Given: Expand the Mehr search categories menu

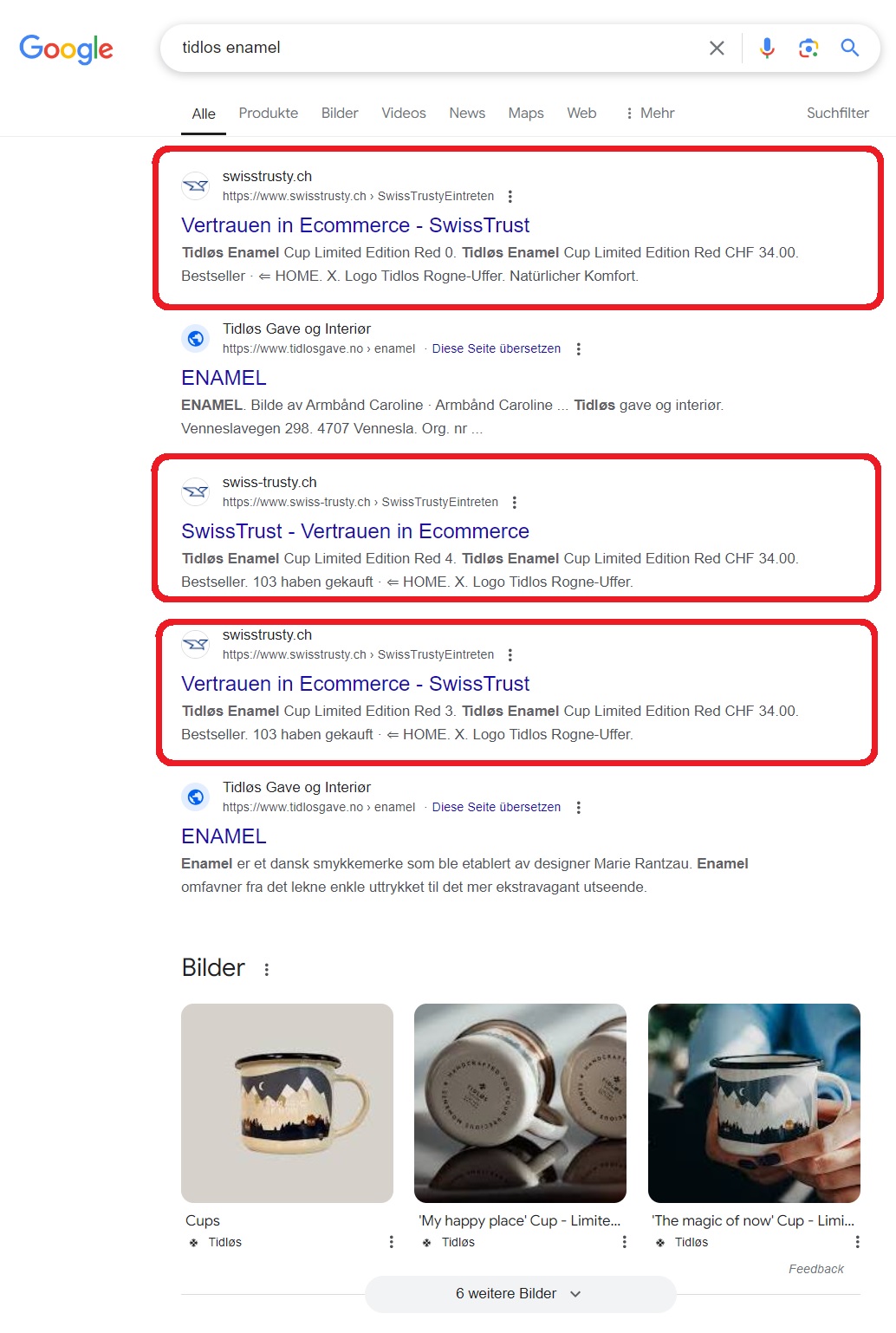Looking at the screenshot, I should (x=650, y=114).
